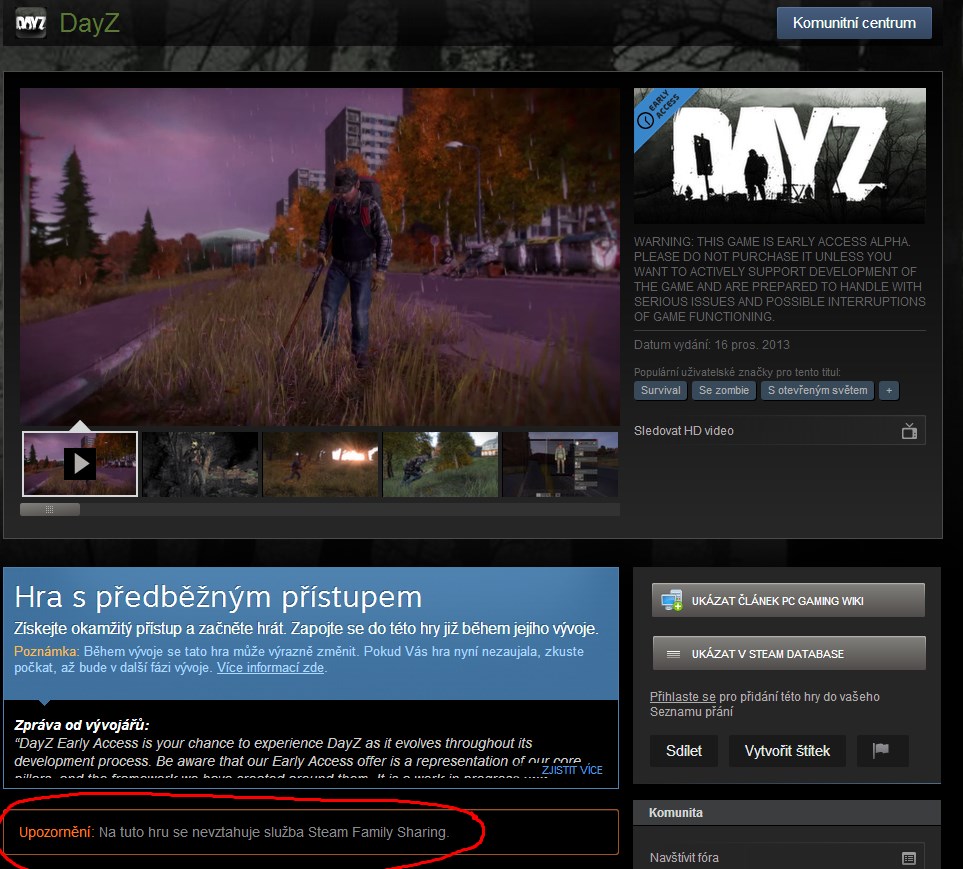963x869 pixels.
Task: Select the crouching soldier in grass thumbnail
Action: click(440, 464)
